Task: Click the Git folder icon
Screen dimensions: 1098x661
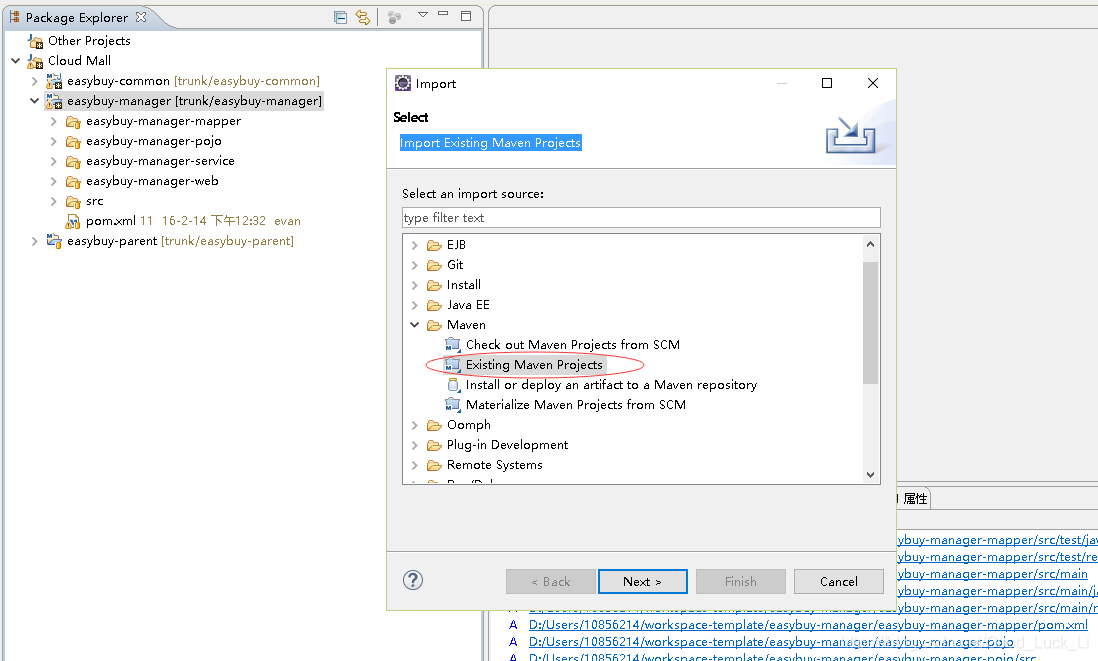Action: [x=434, y=265]
